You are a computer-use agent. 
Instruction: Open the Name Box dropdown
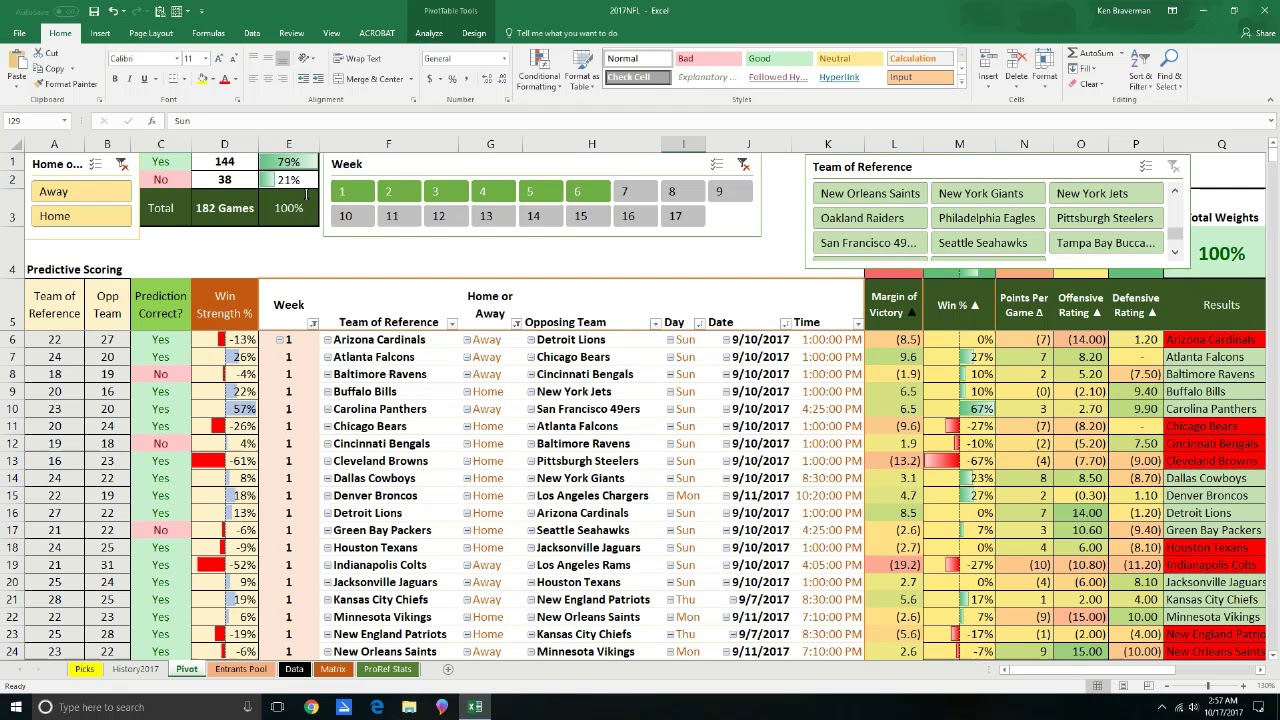click(64, 121)
